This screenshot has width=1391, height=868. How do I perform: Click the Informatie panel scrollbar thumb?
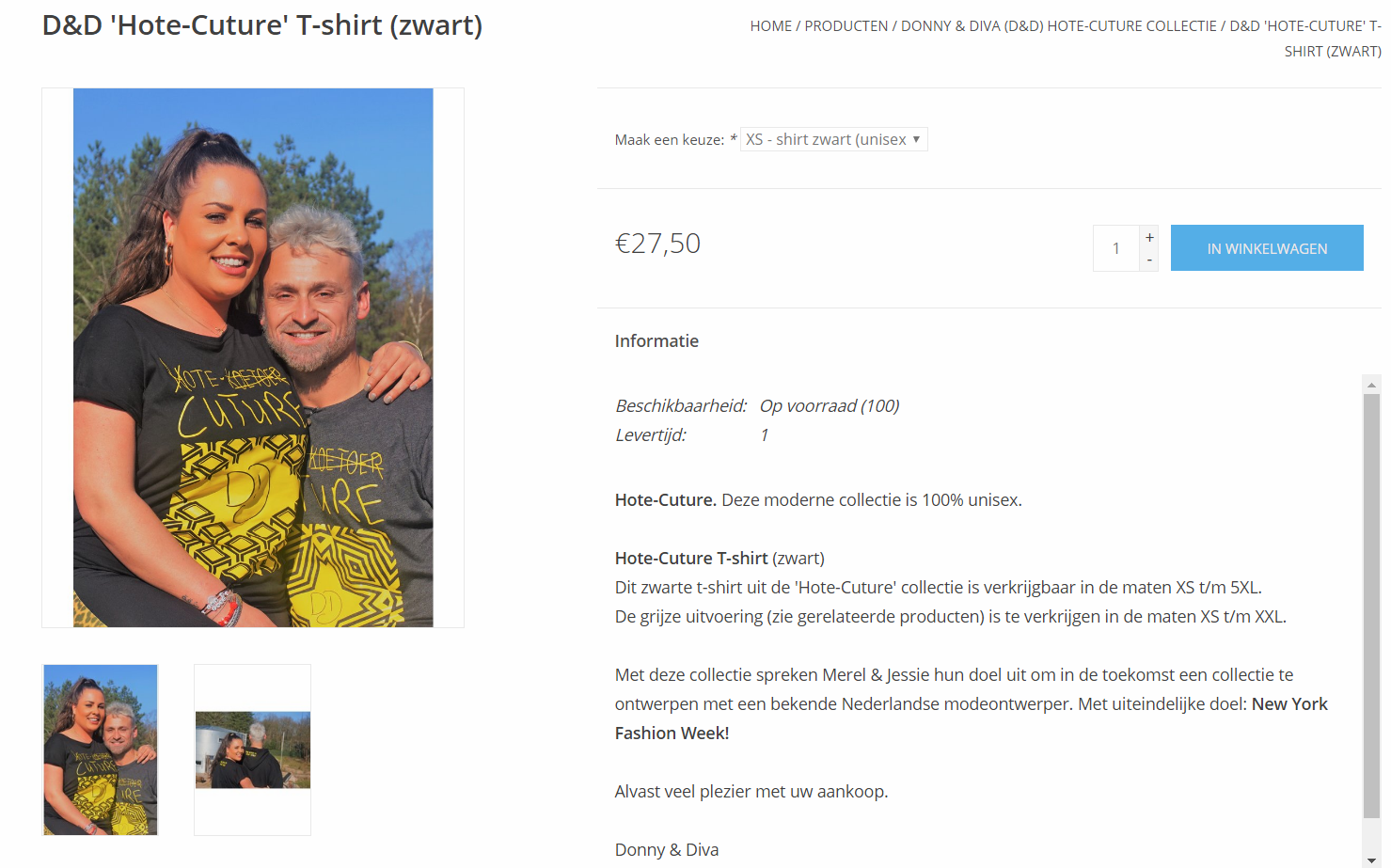[x=1372, y=606]
